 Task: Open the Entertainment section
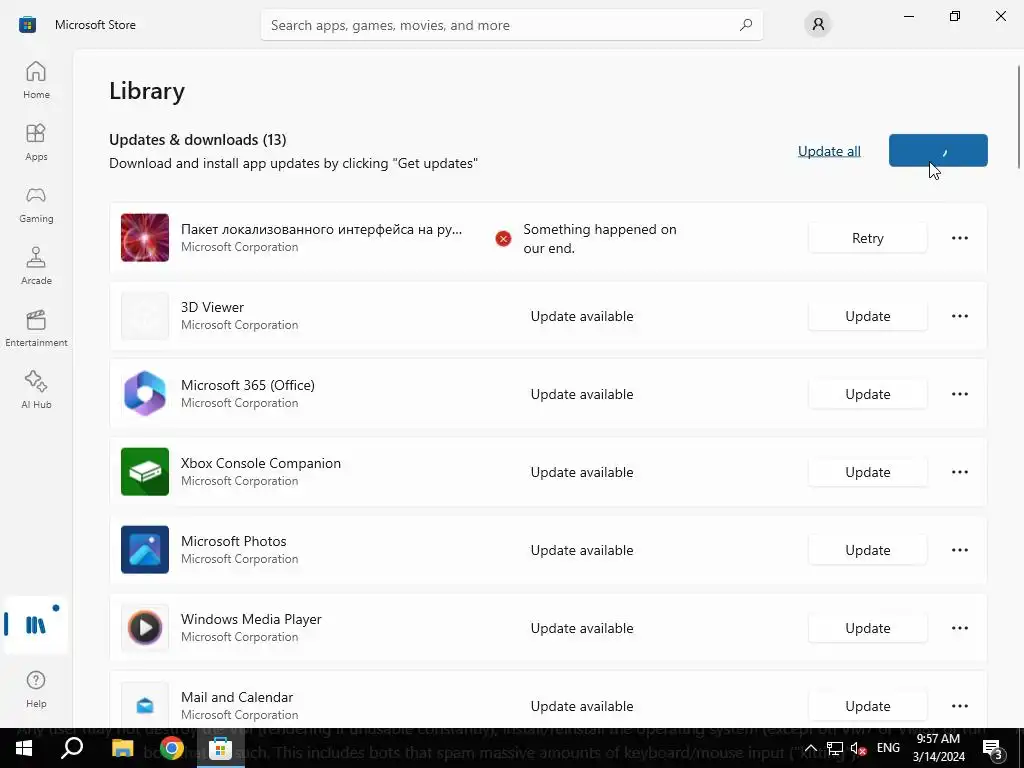[36, 328]
